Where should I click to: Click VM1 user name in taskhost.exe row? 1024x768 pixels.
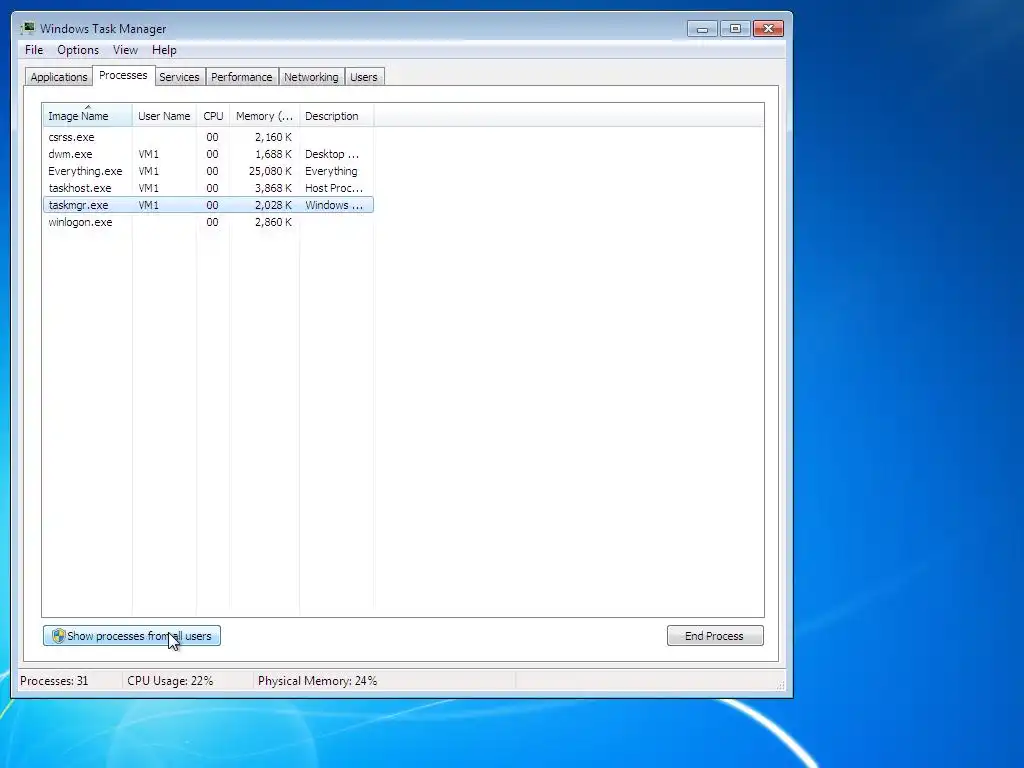[x=148, y=188]
